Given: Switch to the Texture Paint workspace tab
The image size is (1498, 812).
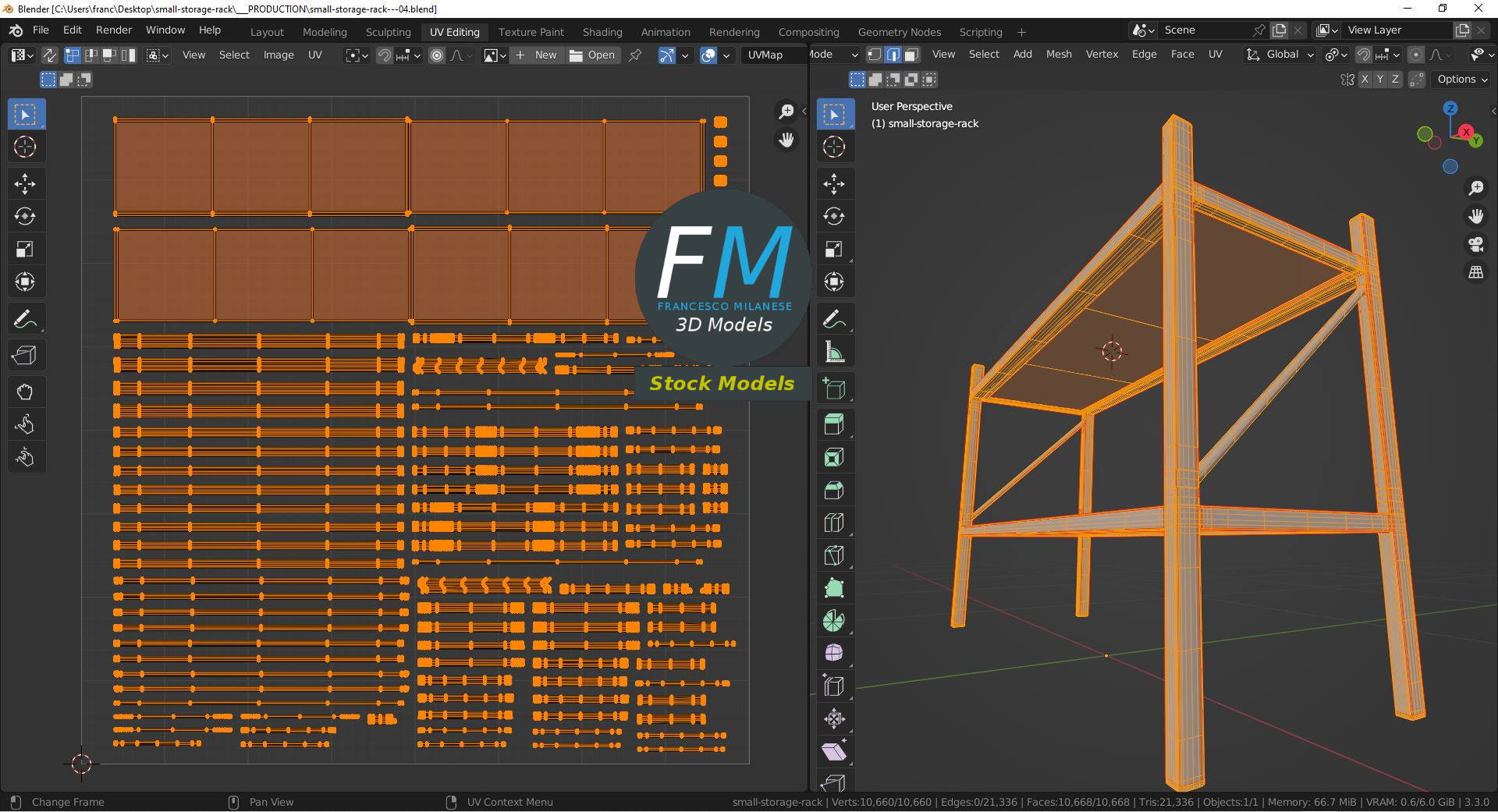Looking at the screenshot, I should coord(531,32).
